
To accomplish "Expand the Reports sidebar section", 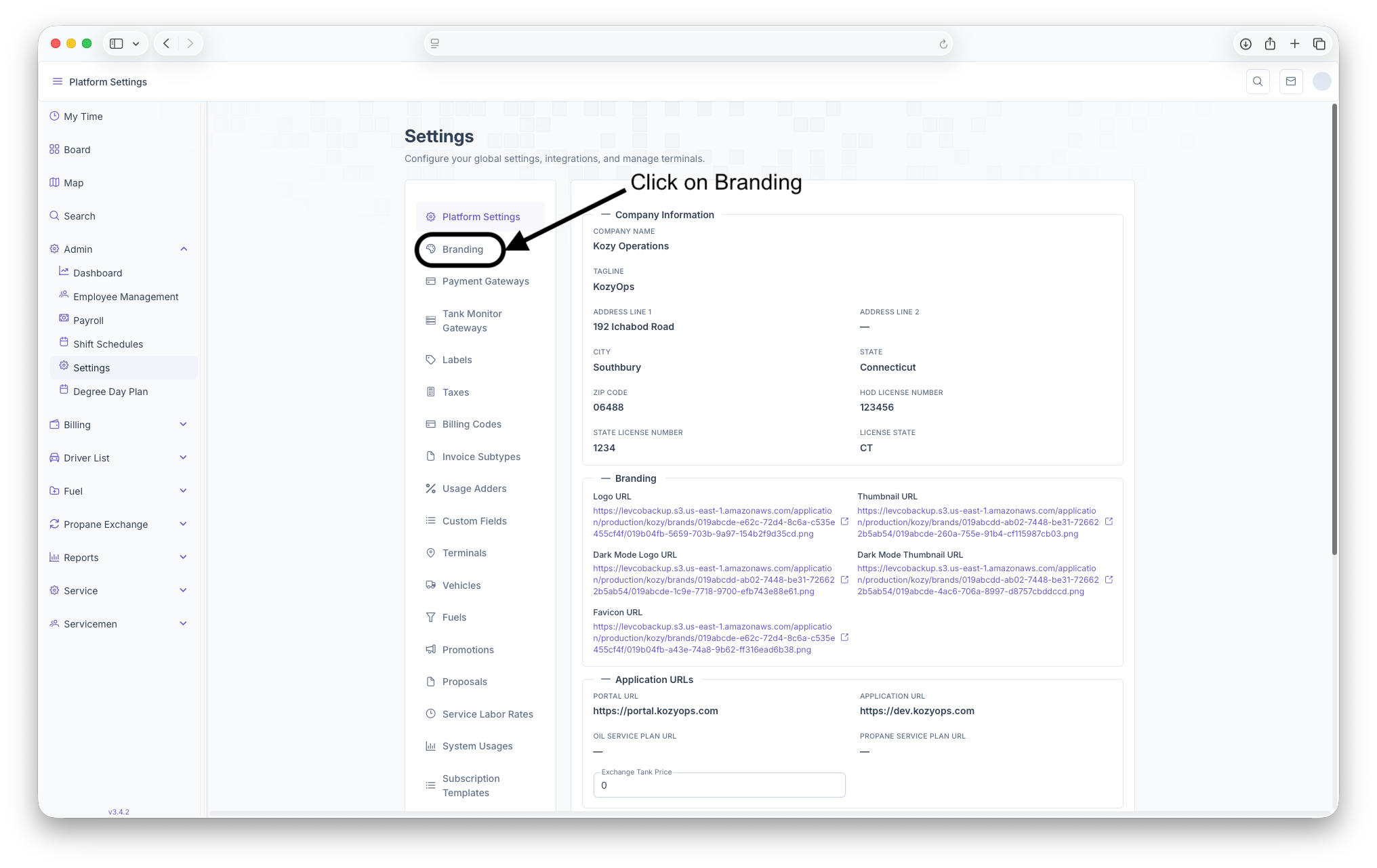I will coord(183,558).
